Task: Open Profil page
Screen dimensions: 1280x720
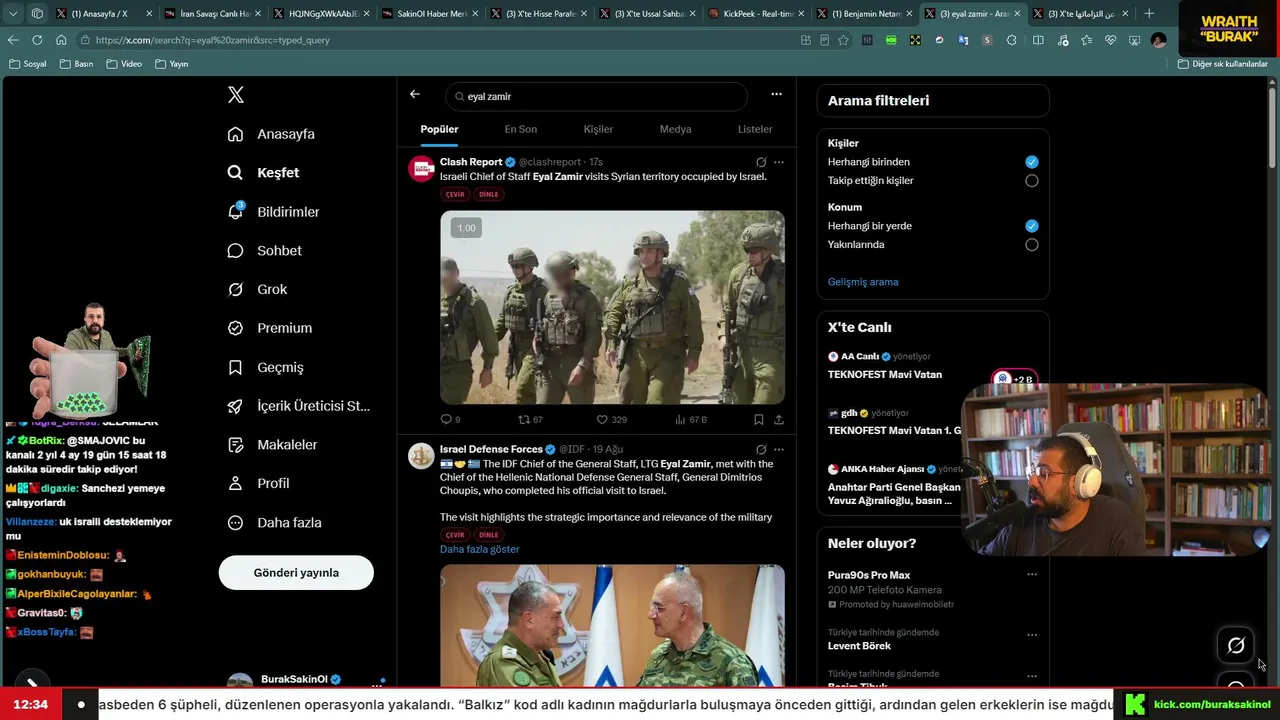Action: [x=258, y=483]
